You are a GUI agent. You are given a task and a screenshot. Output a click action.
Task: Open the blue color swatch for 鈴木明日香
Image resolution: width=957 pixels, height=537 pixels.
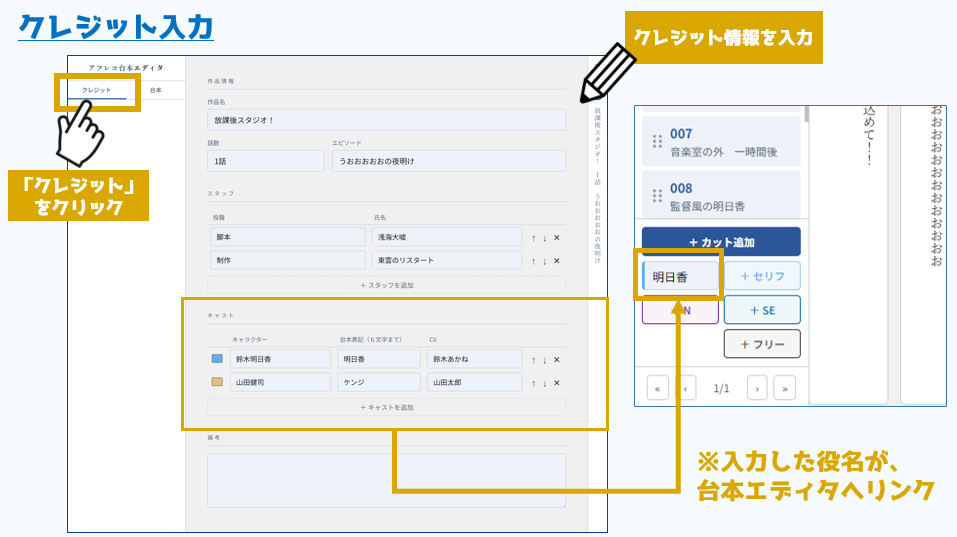[x=217, y=359]
